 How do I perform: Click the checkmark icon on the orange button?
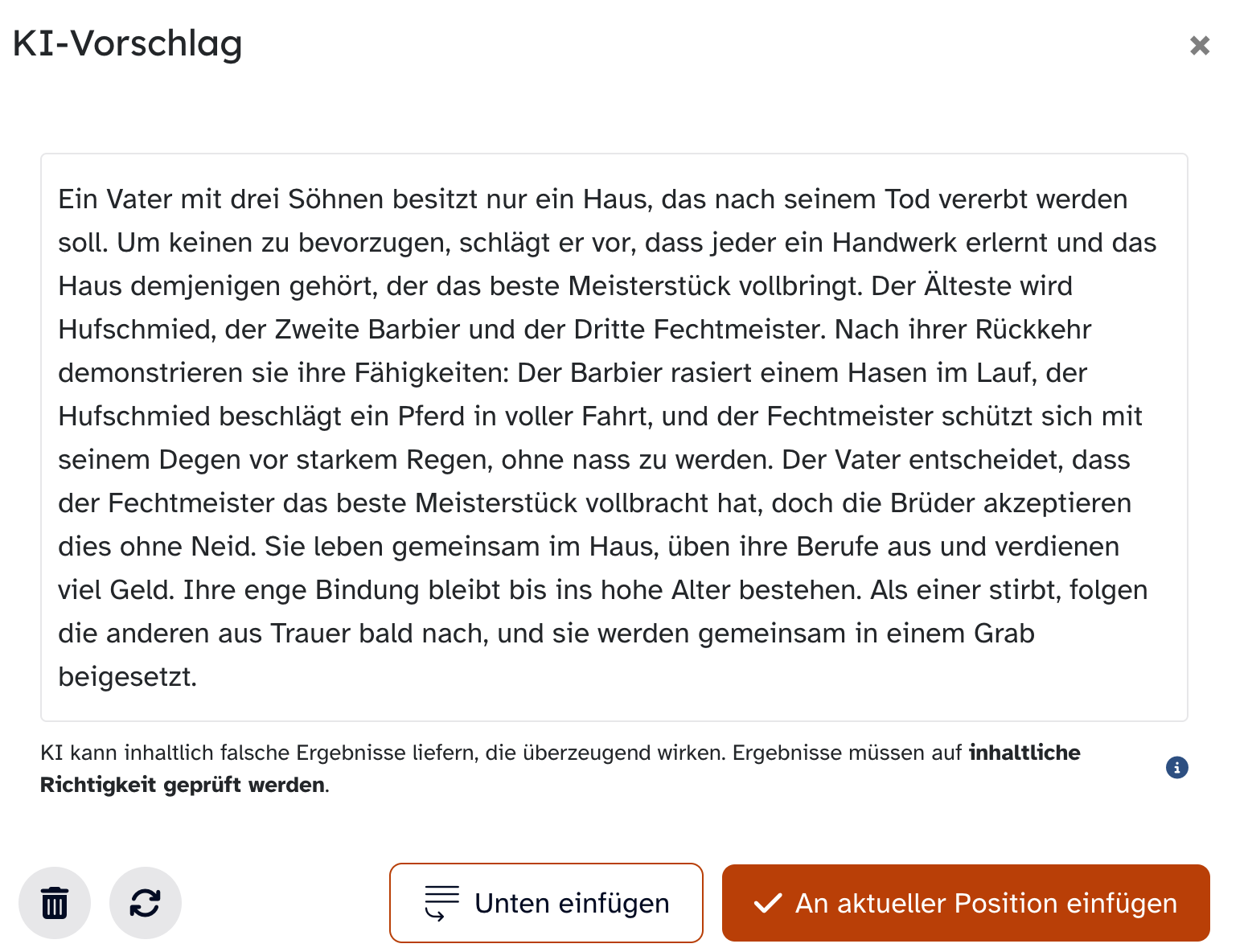coord(767,904)
